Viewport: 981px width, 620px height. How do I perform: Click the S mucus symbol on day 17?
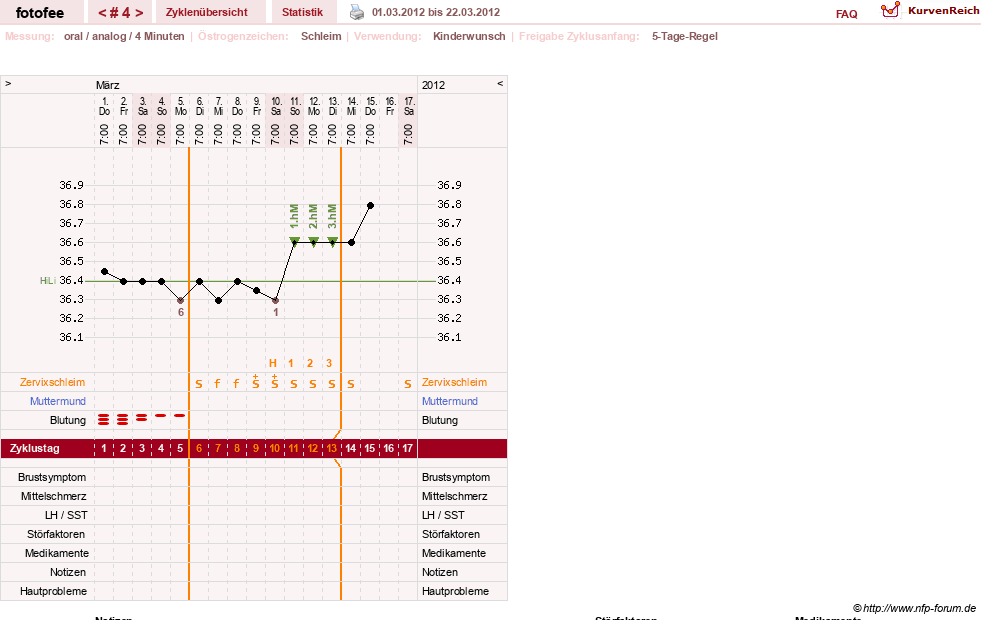[407, 384]
